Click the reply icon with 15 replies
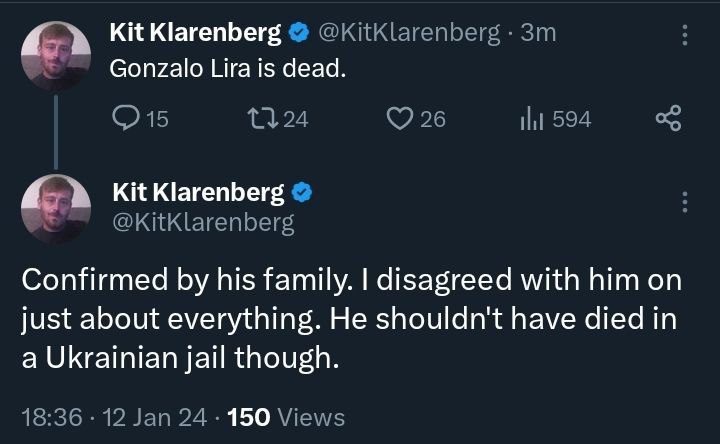The height and width of the screenshot is (444, 720). (127, 120)
